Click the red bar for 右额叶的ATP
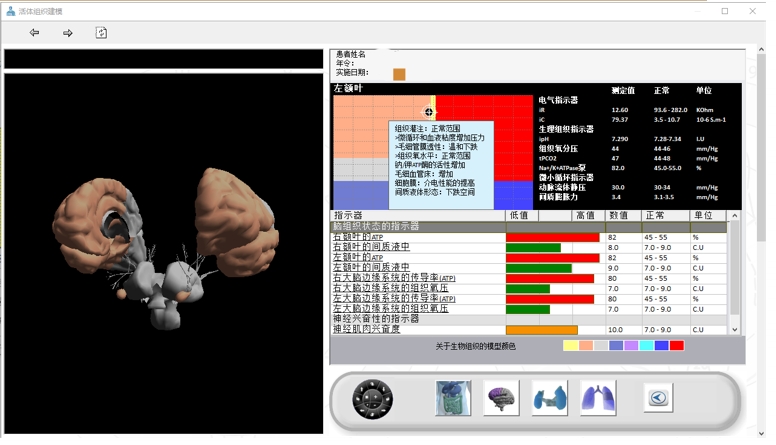Image resolution: width=776 pixels, height=445 pixels. click(552, 238)
